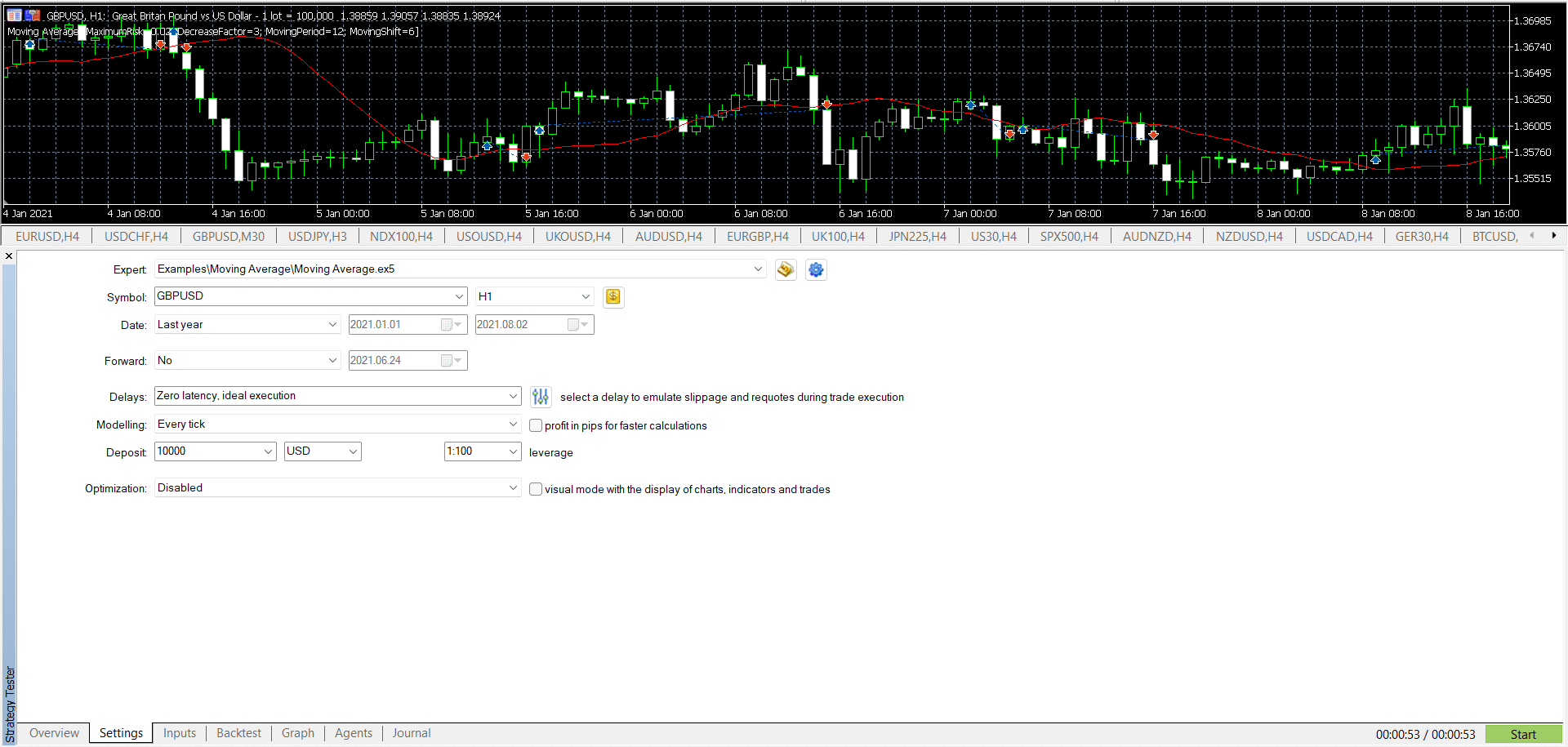The image size is (1568, 747).
Task: Open the EURGBP,H4 chart tab
Action: tap(758, 237)
